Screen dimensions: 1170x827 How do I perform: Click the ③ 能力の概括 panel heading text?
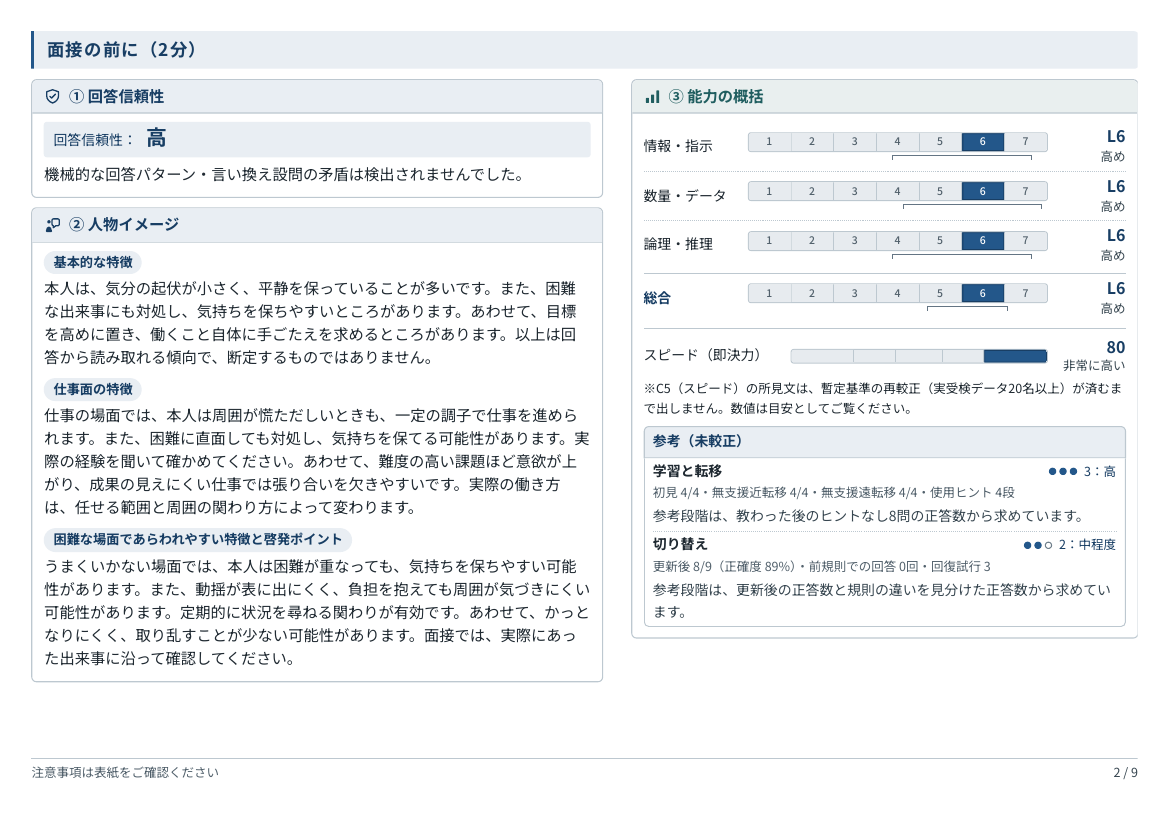pos(716,96)
